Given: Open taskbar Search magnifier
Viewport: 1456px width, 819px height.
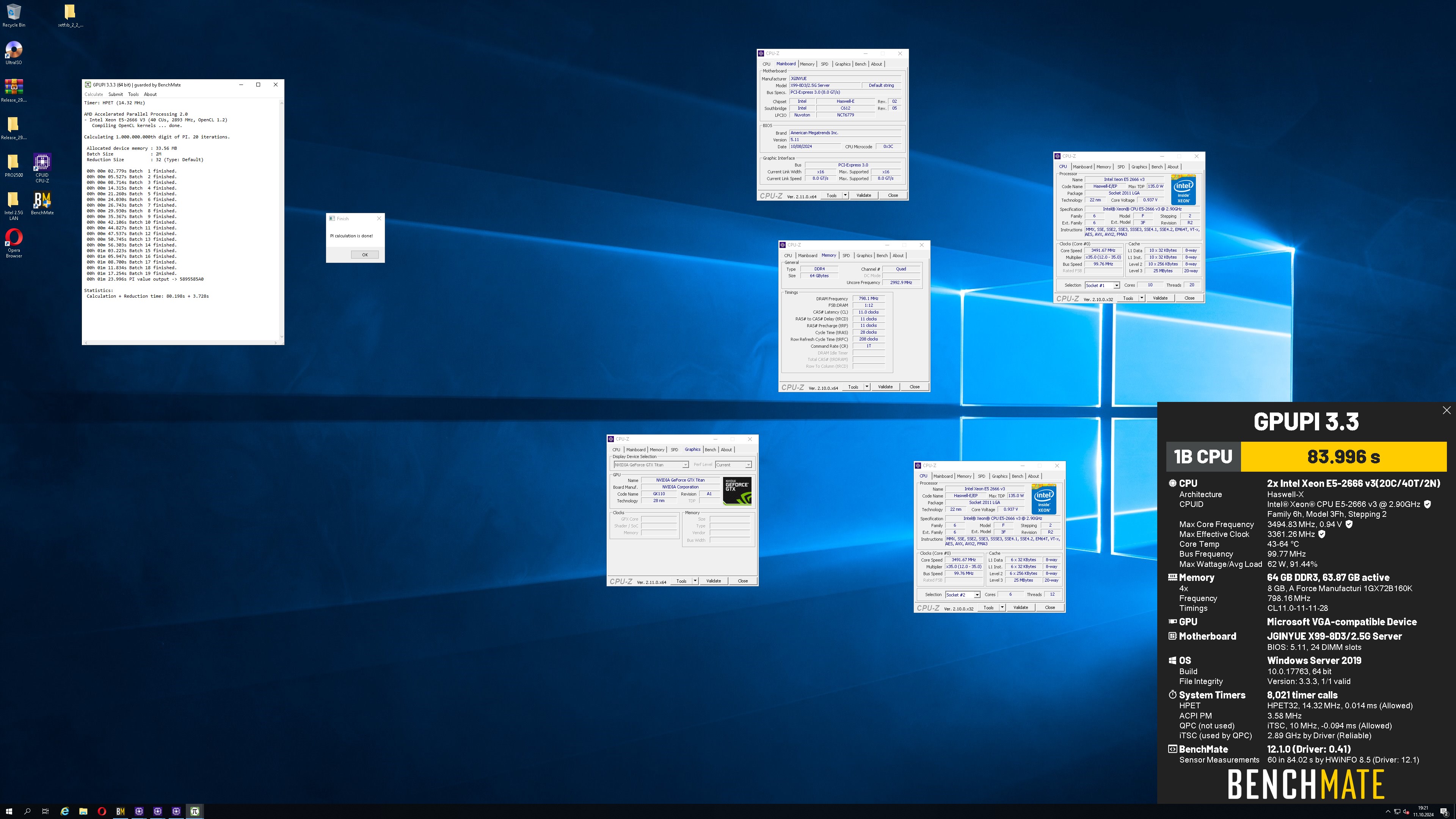Looking at the screenshot, I should tap(27, 811).
